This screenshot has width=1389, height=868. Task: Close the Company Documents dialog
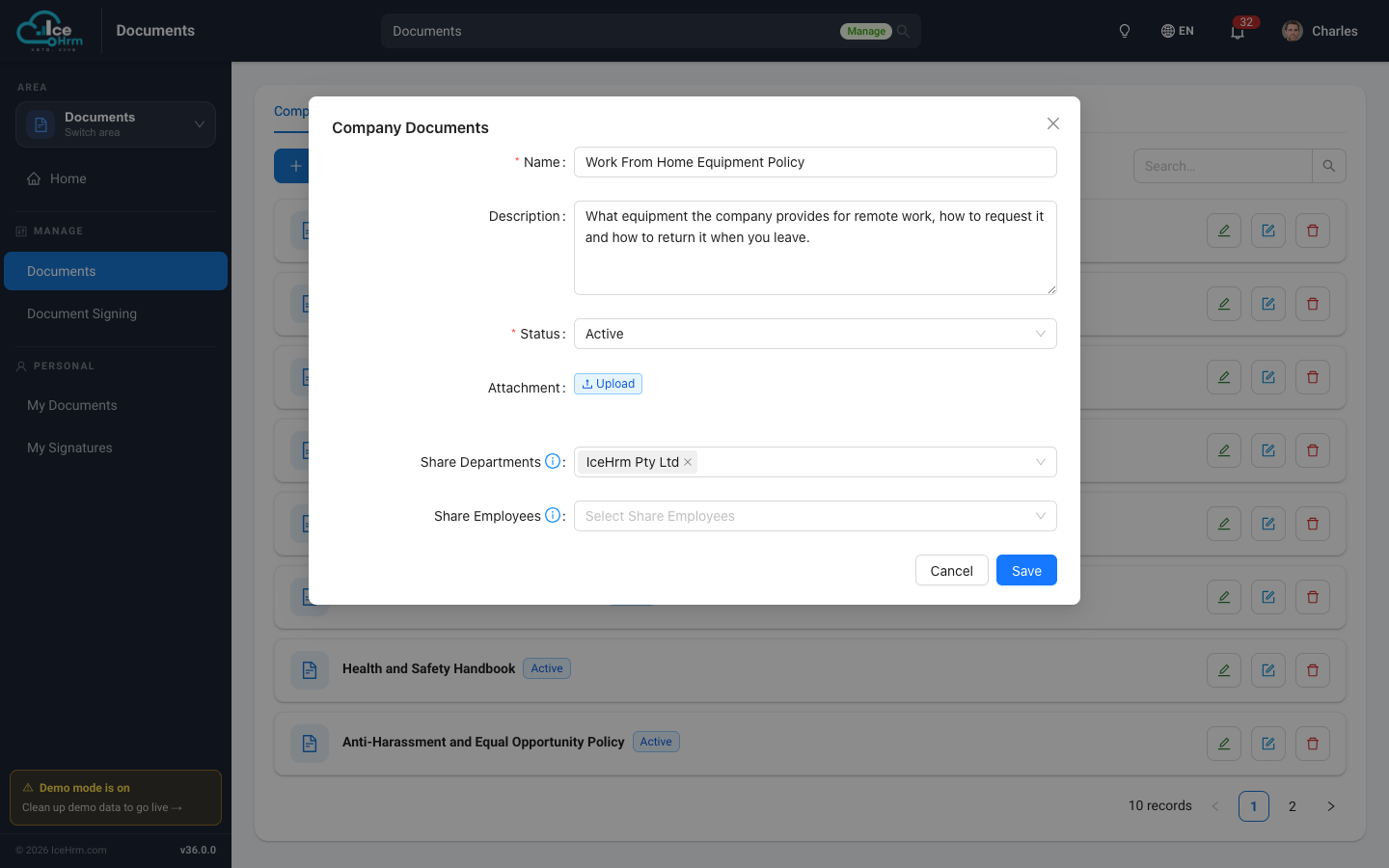point(1053,123)
